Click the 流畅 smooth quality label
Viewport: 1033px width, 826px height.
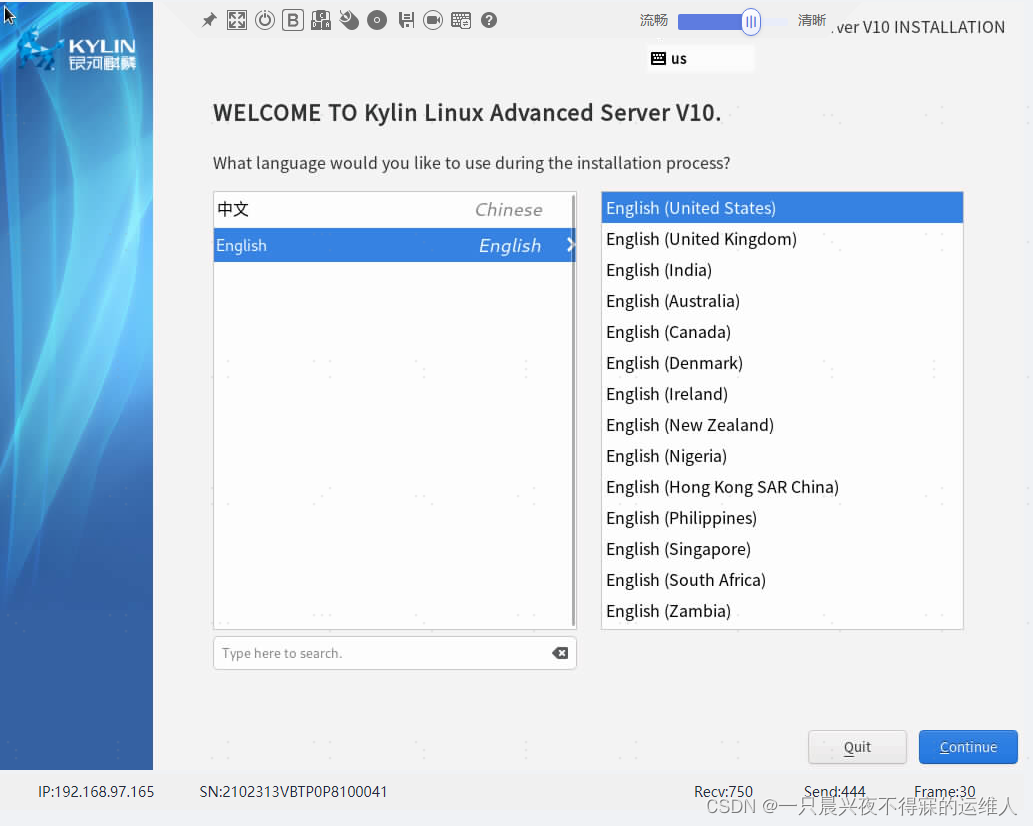point(654,20)
